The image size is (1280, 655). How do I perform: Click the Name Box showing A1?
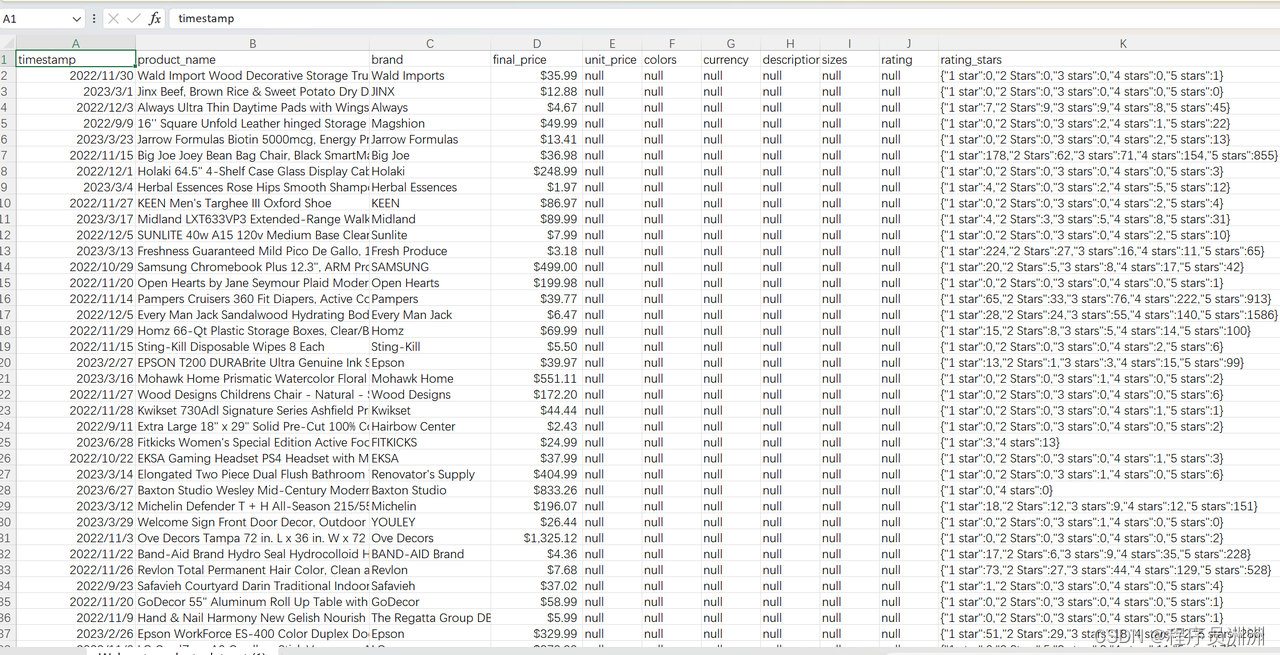pyautogui.click(x=36, y=19)
